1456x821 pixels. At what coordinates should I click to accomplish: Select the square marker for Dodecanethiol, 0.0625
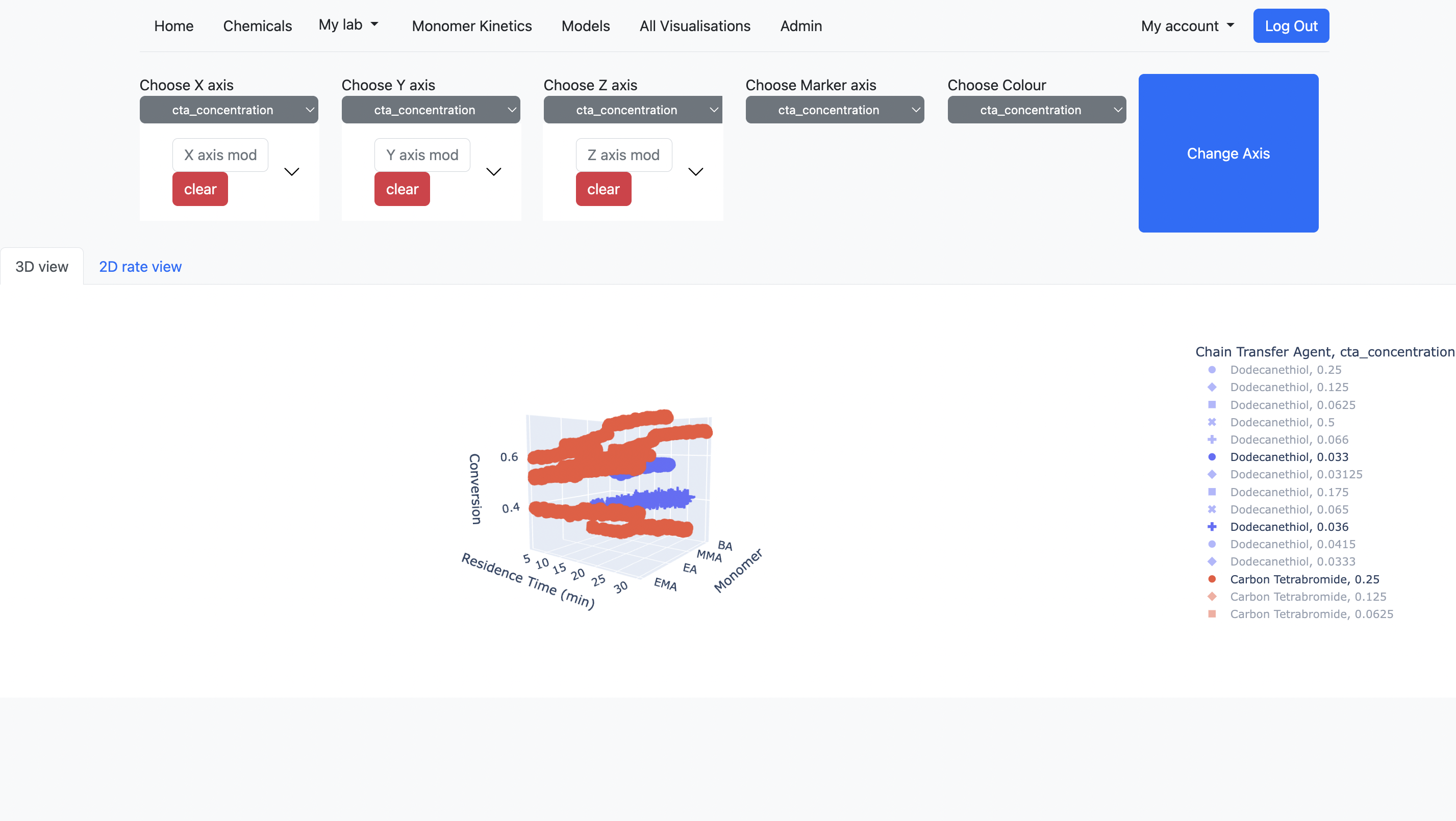tap(1212, 404)
